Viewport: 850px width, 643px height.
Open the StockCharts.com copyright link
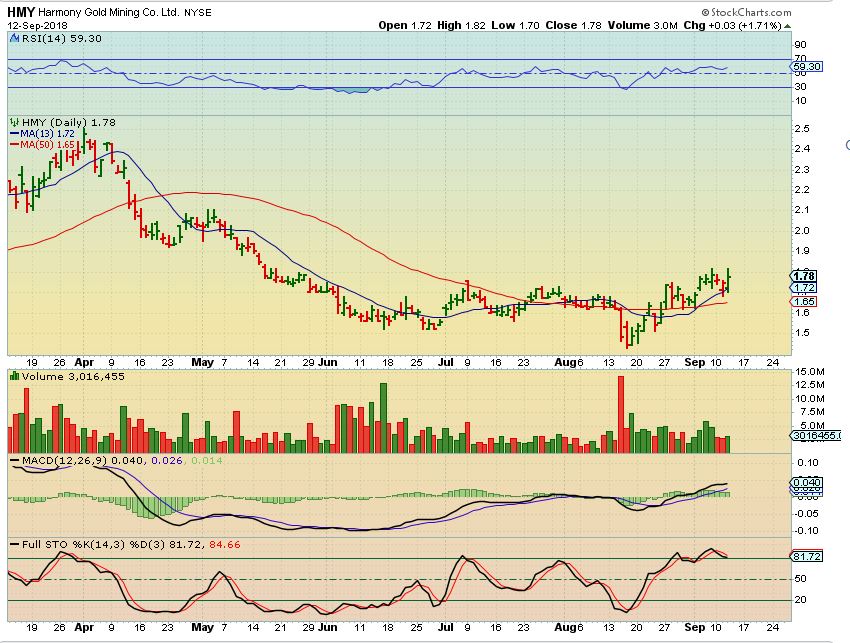(746, 12)
